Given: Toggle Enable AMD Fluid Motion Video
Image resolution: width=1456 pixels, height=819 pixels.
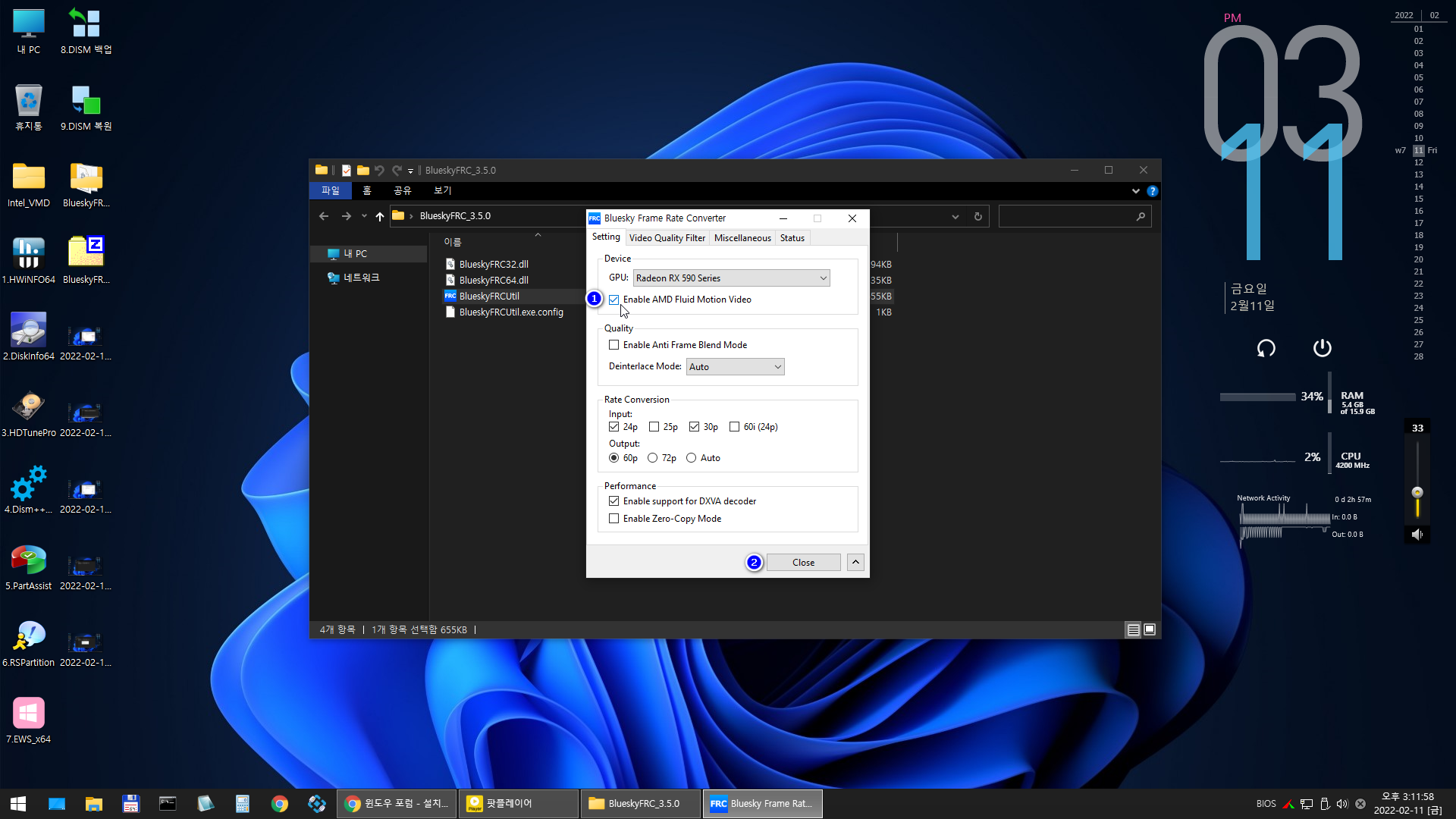Looking at the screenshot, I should (x=613, y=300).
